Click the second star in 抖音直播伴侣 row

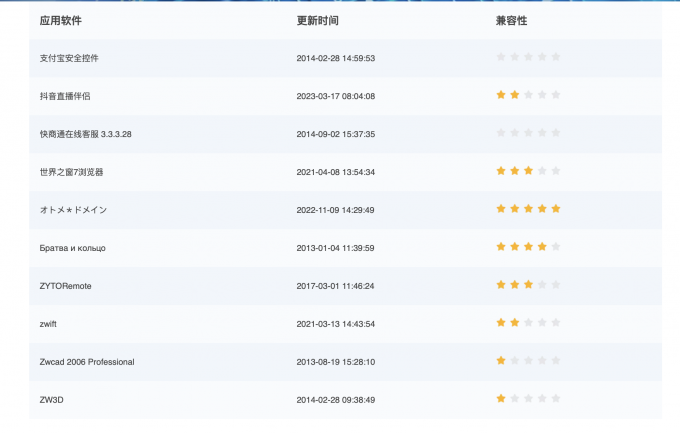tap(515, 95)
